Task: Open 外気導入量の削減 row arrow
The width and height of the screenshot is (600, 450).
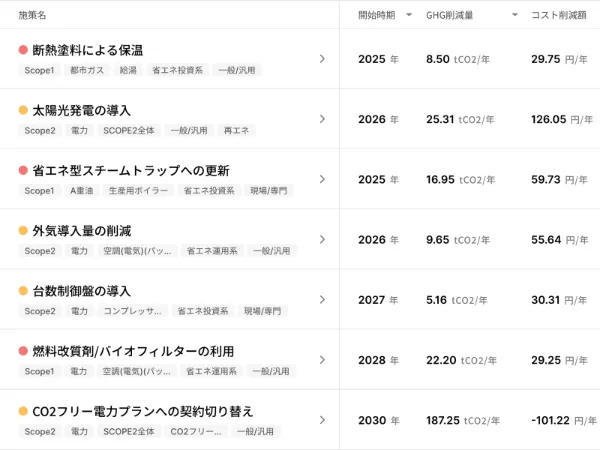Action: (x=322, y=239)
